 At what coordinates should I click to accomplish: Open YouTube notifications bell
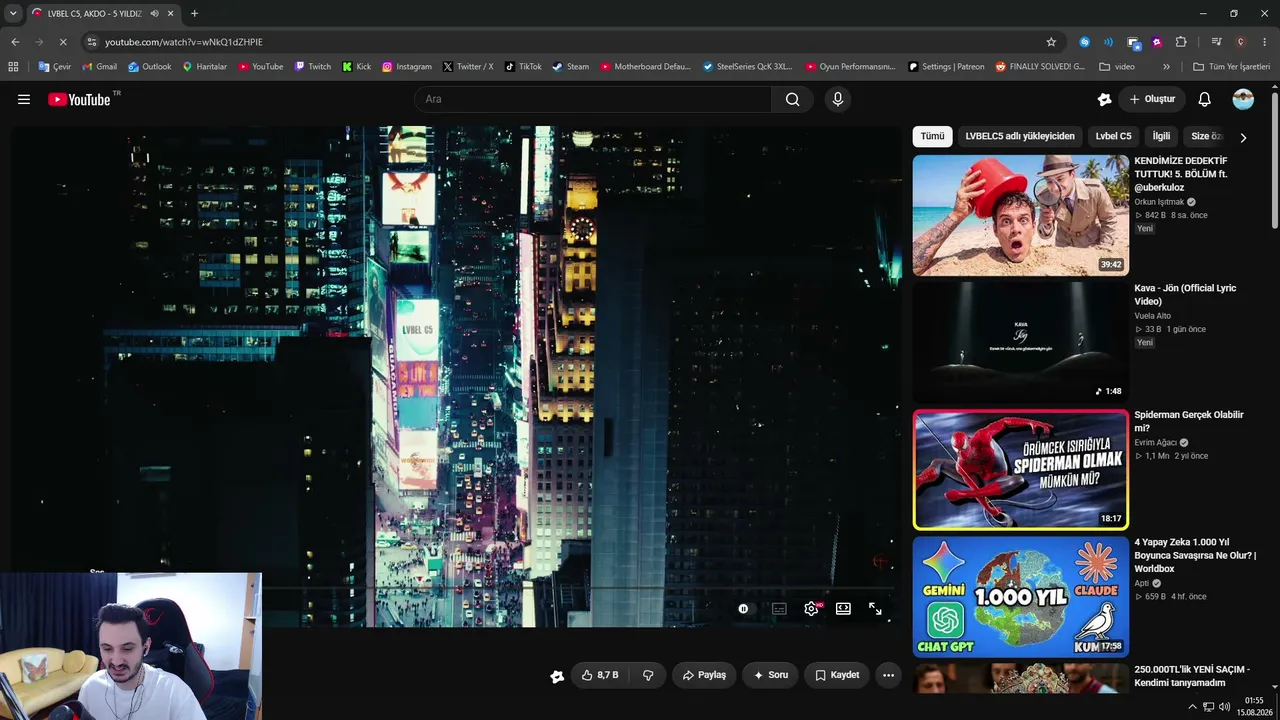click(1205, 99)
